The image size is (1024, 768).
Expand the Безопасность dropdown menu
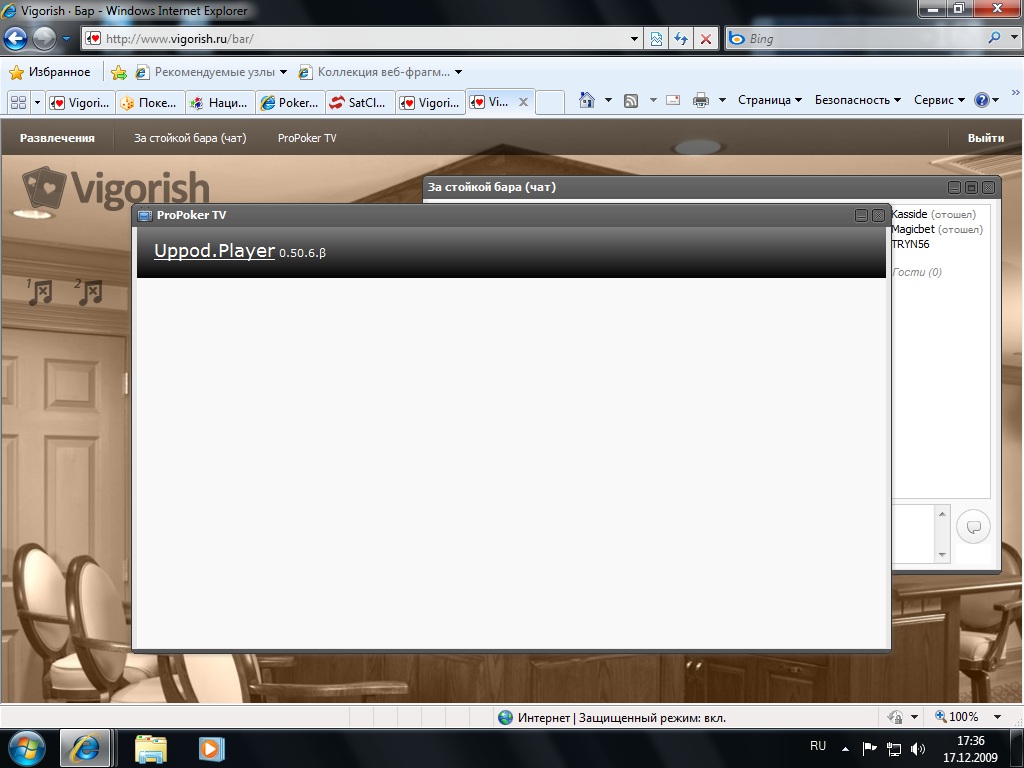coord(857,100)
